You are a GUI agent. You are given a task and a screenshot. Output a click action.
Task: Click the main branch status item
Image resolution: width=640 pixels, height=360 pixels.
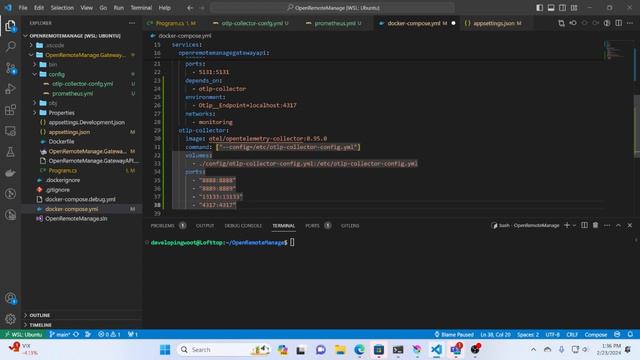click(60, 334)
